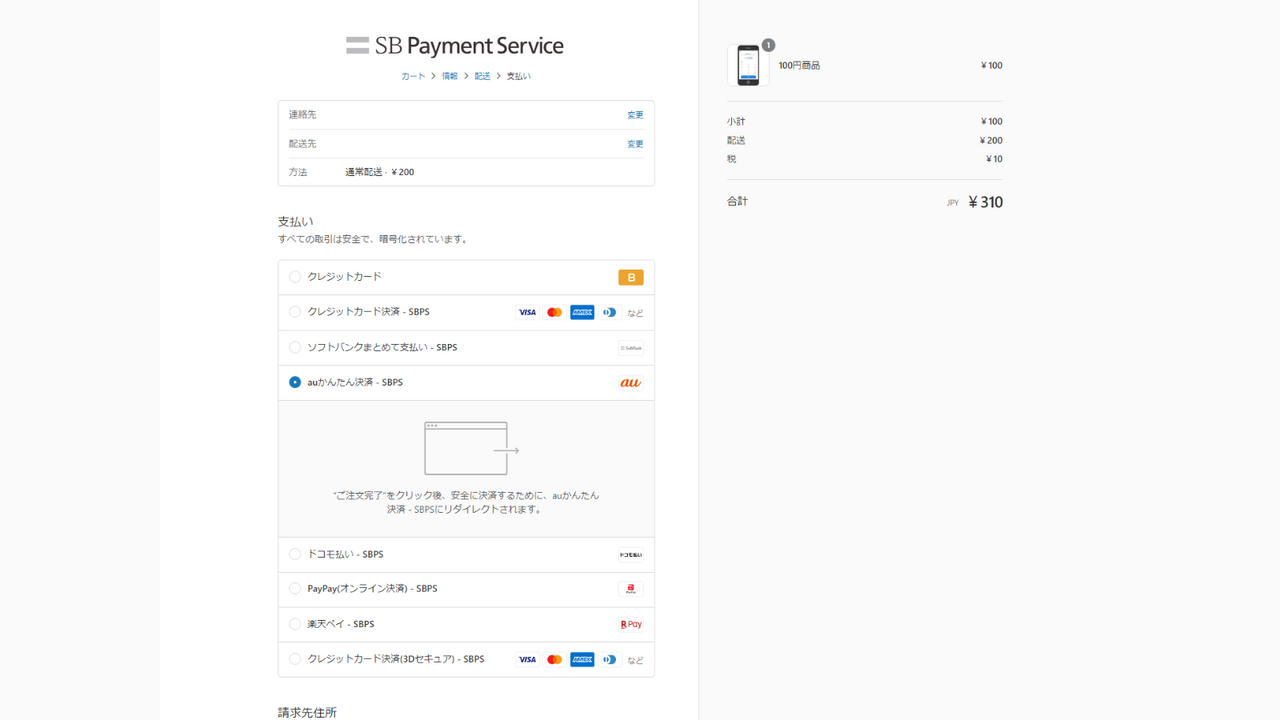Click the 支払い breadcrumb text
Screen dimensions: 1280x720
click(x=519, y=76)
